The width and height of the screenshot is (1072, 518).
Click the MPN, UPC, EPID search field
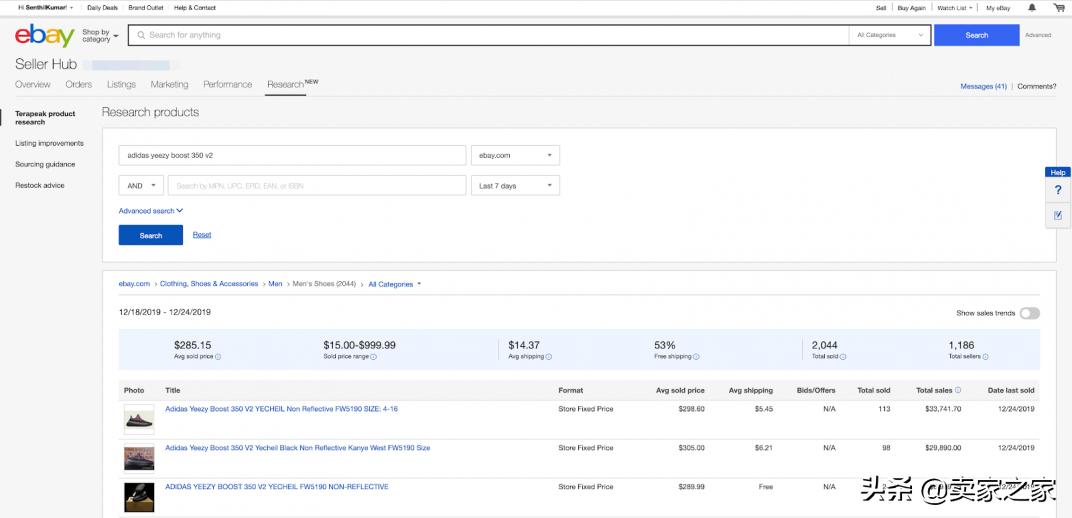[x=317, y=185]
